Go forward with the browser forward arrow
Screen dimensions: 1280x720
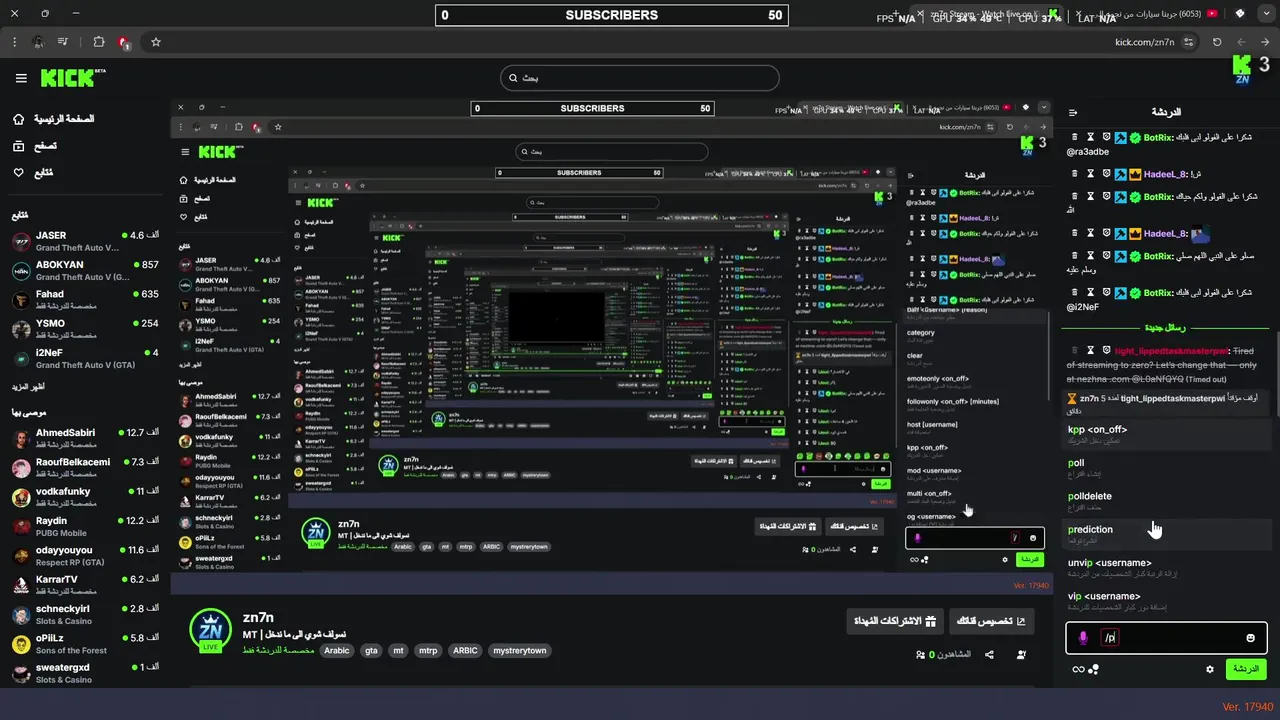1241,42
